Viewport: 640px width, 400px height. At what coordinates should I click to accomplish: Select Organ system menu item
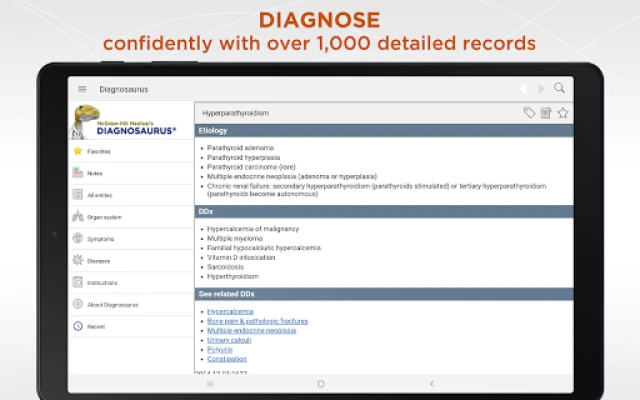131,217
